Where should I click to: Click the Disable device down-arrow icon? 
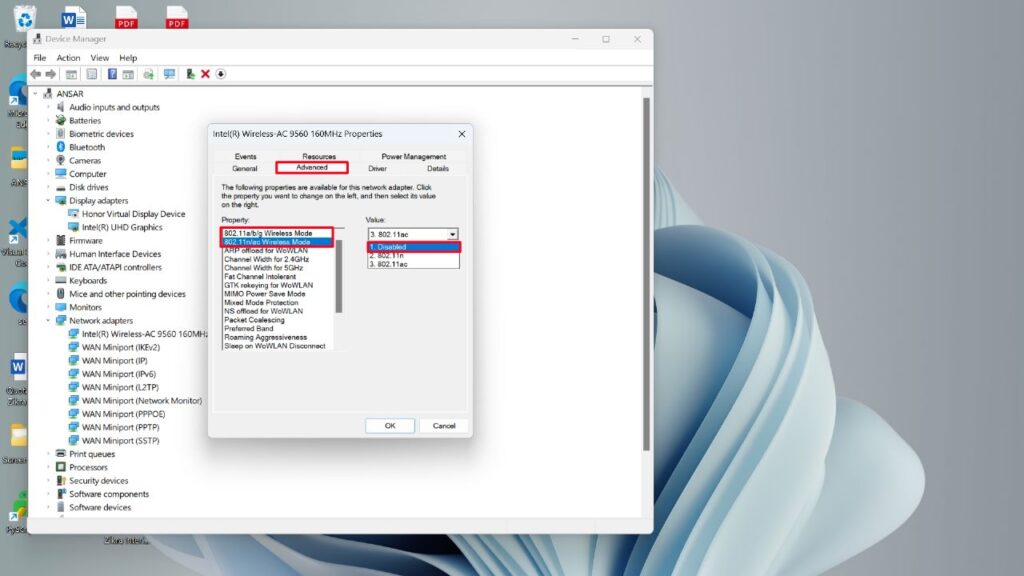pyautogui.click(x=221, y=74)
